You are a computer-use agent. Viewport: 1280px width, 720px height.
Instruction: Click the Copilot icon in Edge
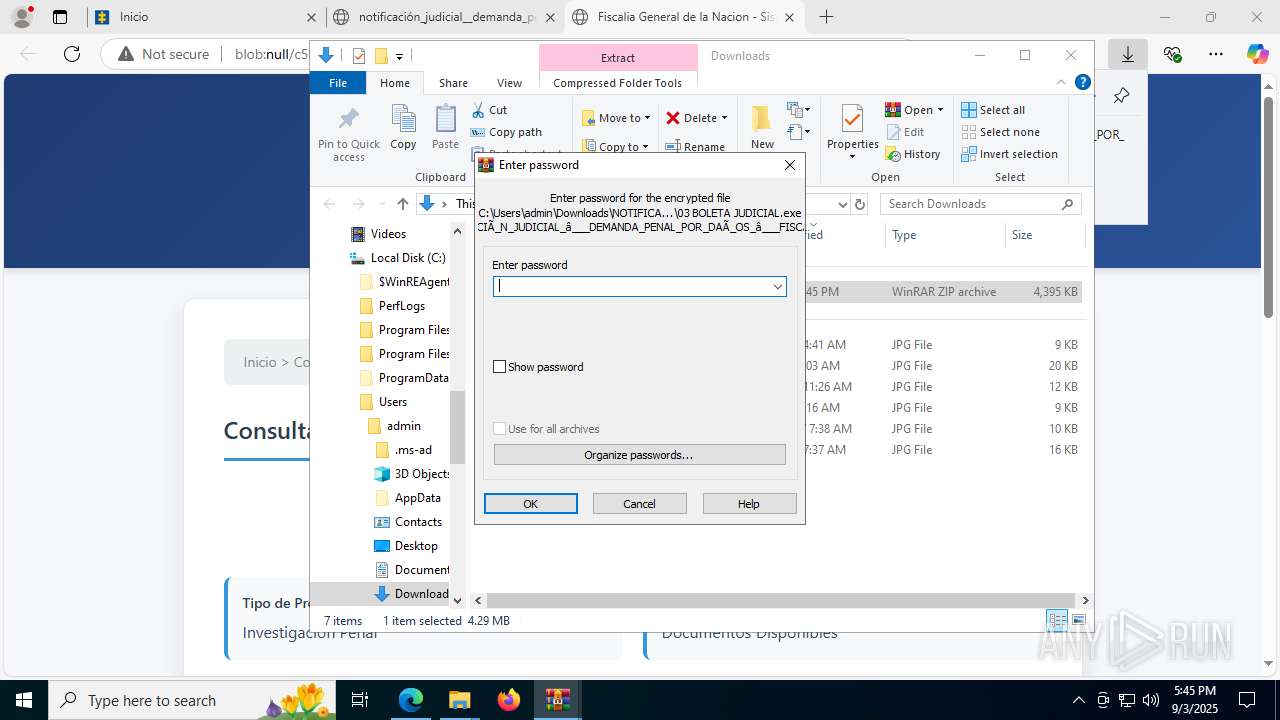pos(1257,54)
